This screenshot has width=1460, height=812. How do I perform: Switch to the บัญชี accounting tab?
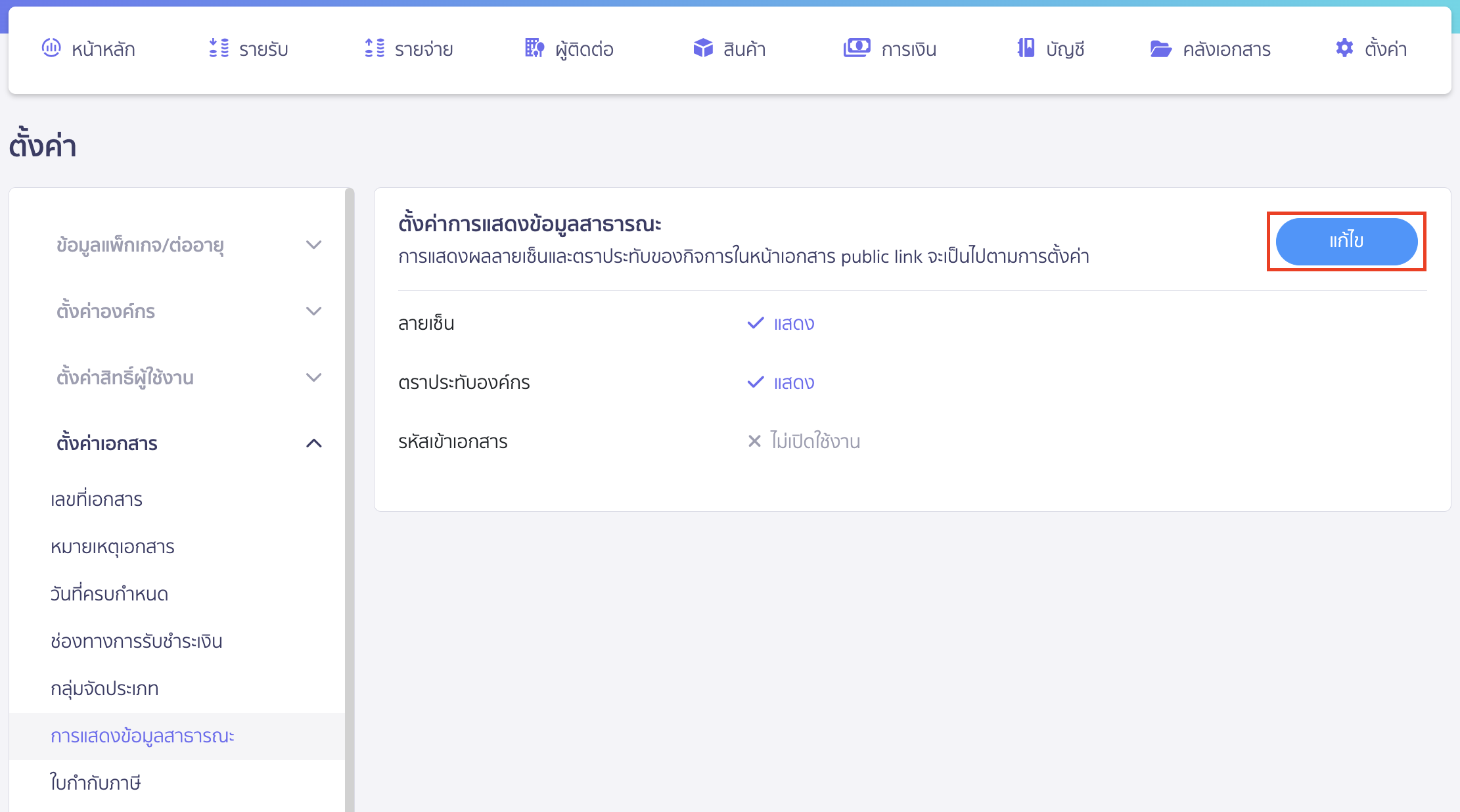[1049, 48]
